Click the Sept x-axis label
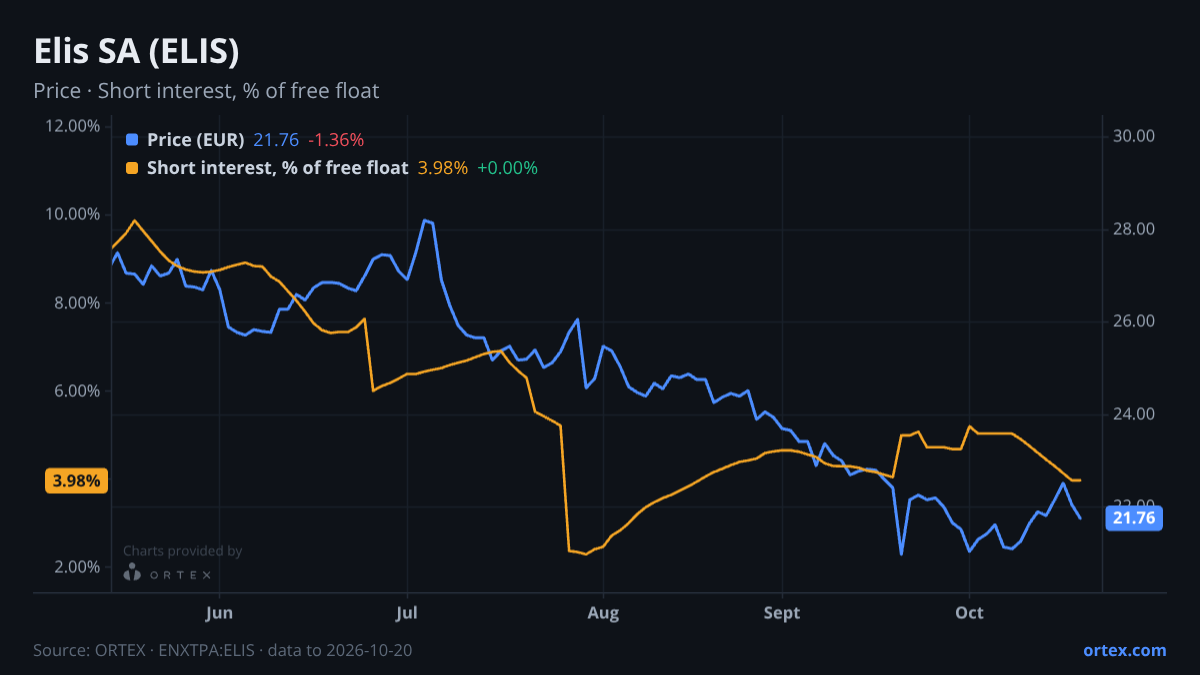The width and height of the screenshot is (1200, 675). click(x=782, y=613)
